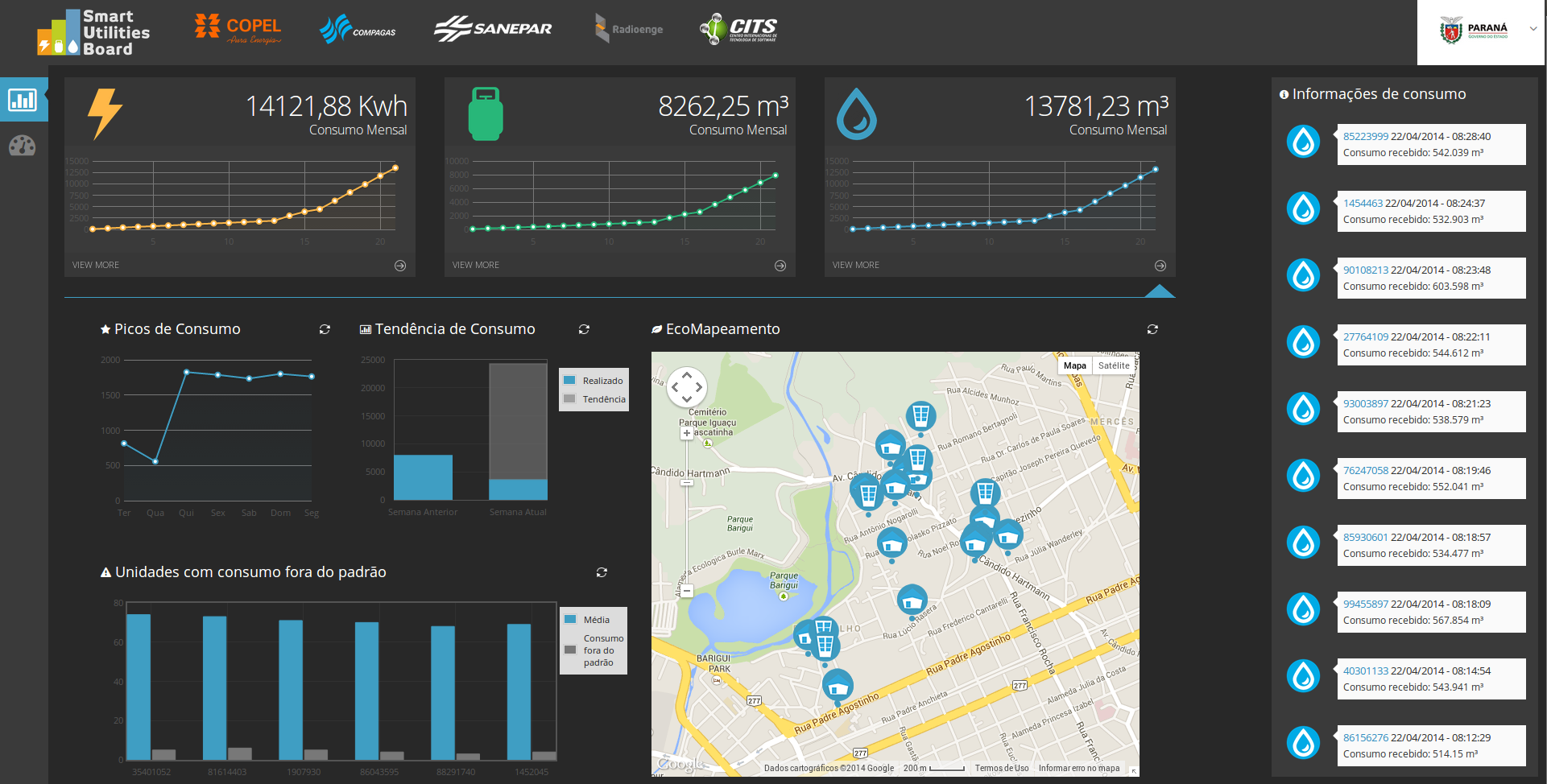This screenshot has height=784, width=1547.
Task: Click View More link under Kwh chart
Action: point(96,265)
